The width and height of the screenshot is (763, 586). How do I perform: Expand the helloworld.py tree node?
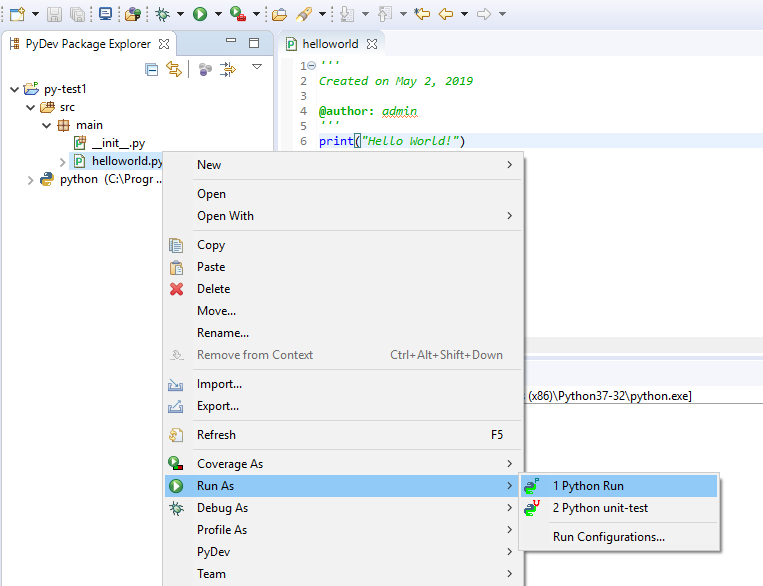pyautogui.click(x=62, y=162)
